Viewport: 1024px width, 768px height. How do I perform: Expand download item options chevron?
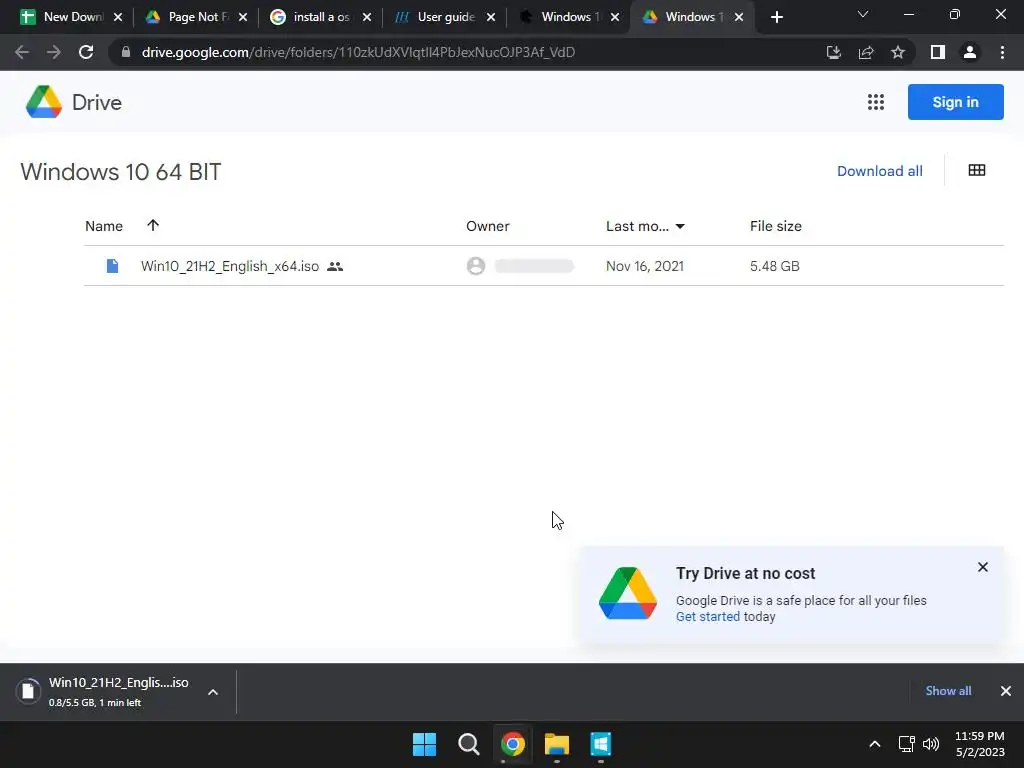213,692
